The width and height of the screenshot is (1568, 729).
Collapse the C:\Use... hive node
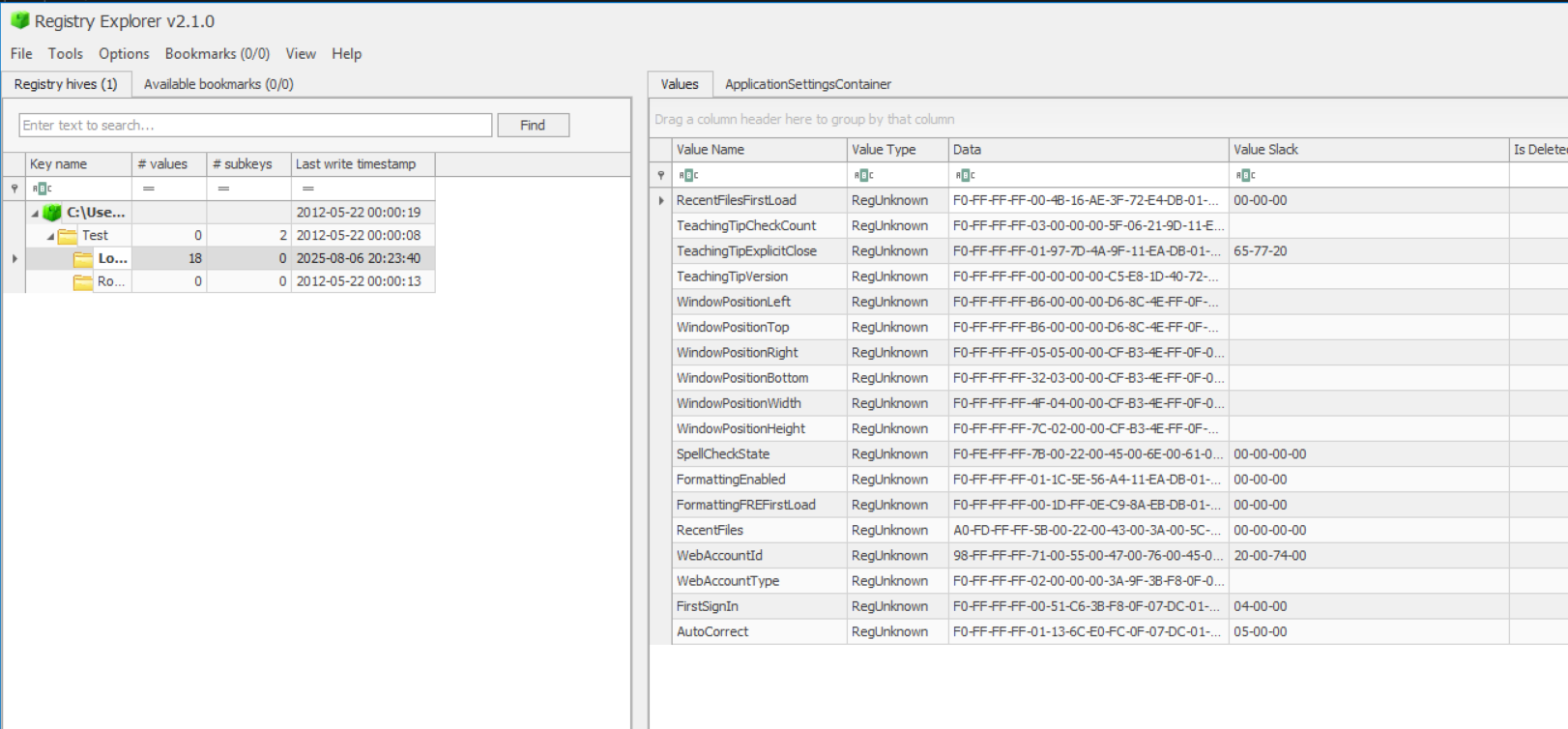click(36, 213)
